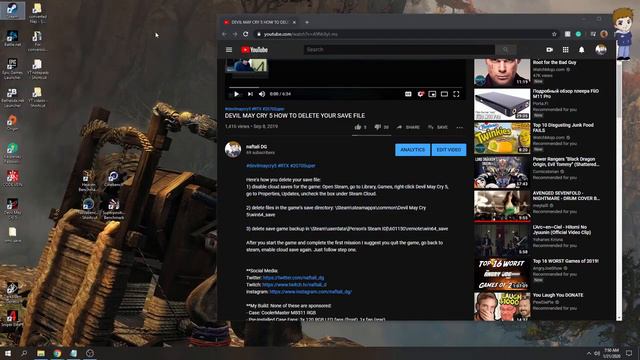Select the Origin desktop icon
Screen dimensions: 640x360
pos(12,123)
